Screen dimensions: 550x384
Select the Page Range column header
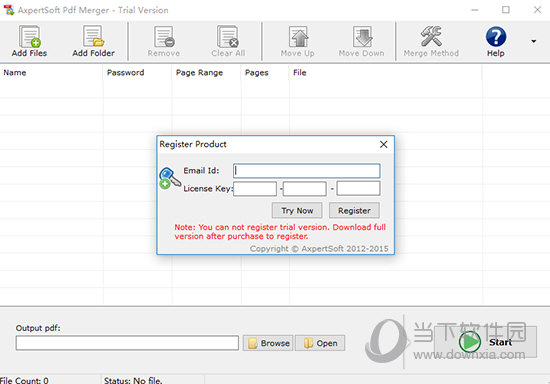pos(207,73)
